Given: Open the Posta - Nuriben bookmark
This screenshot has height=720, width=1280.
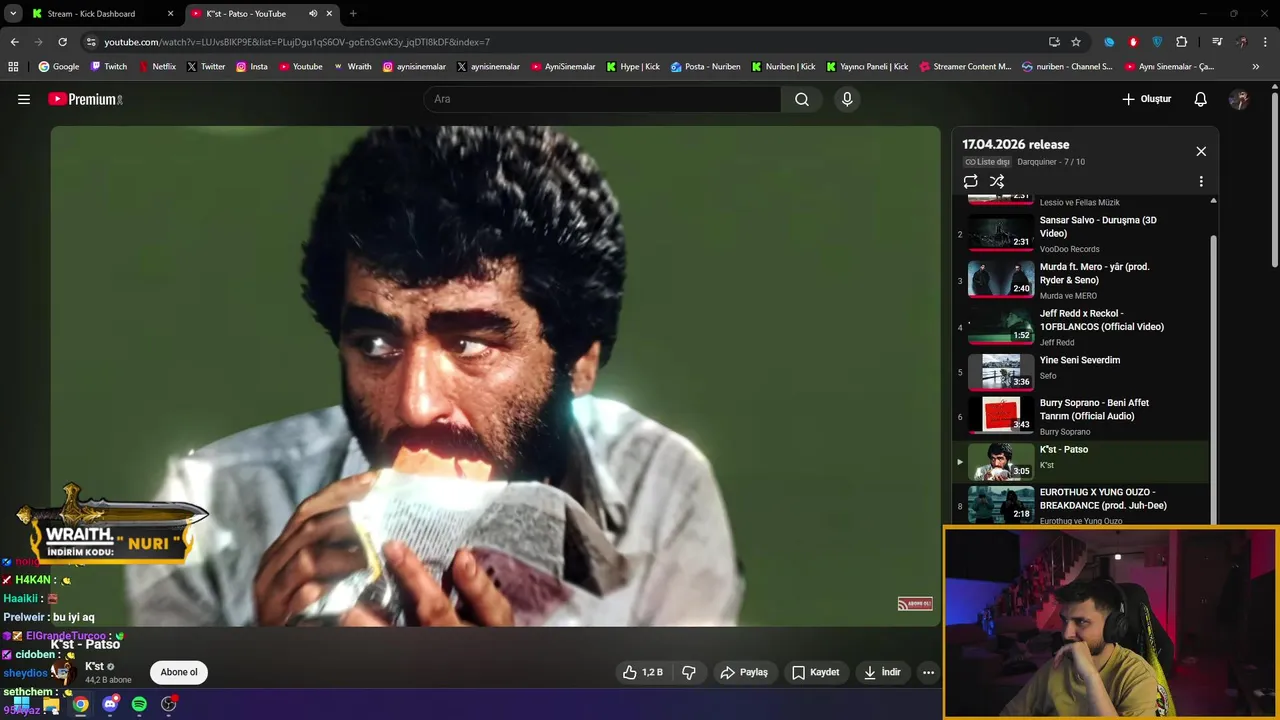Looking at the screenshot, I should pos(706,67).
